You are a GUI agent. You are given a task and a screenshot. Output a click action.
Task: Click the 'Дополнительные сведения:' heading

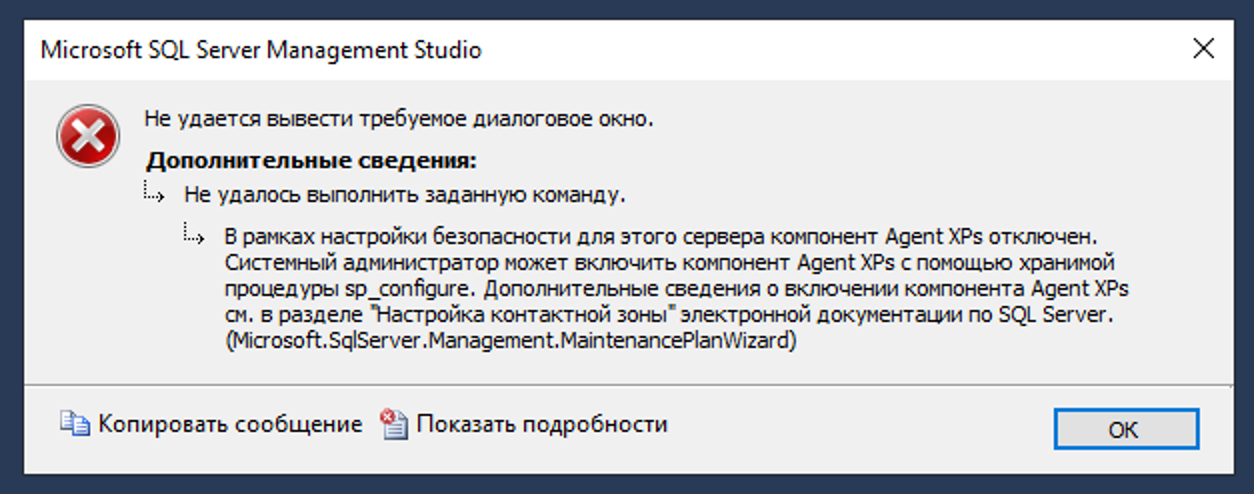pyautogui.click(x=312, y=160)
